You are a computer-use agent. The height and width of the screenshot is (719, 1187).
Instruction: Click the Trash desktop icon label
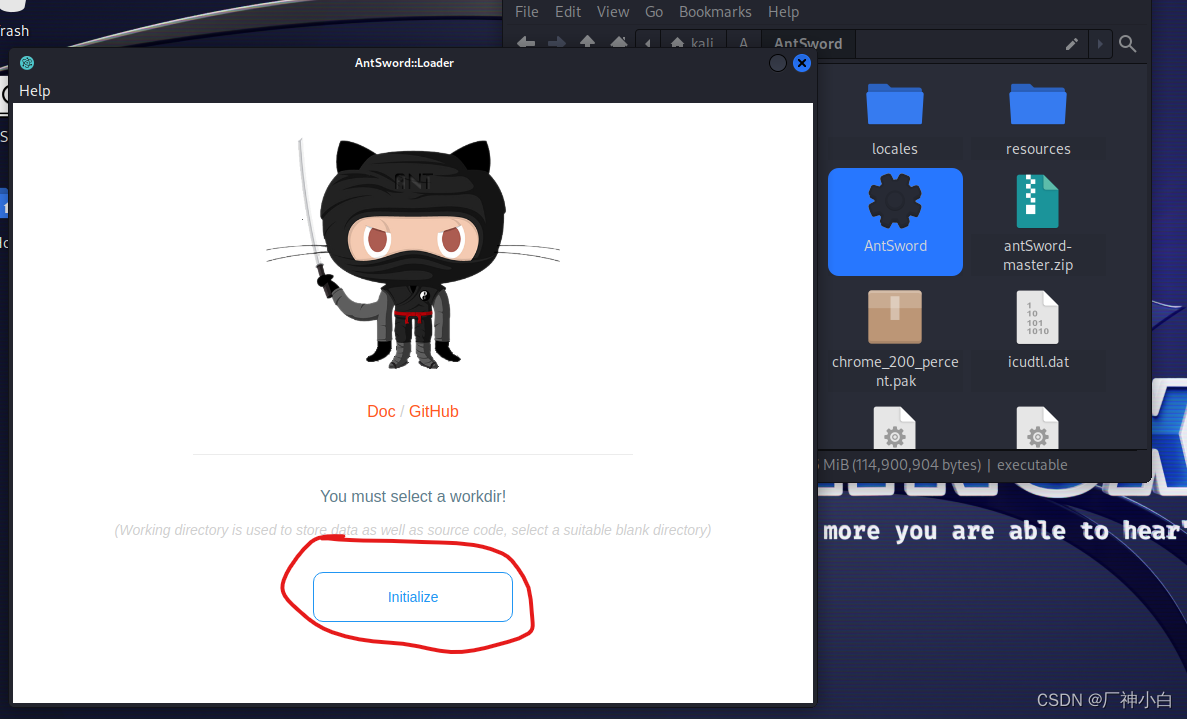14,31
